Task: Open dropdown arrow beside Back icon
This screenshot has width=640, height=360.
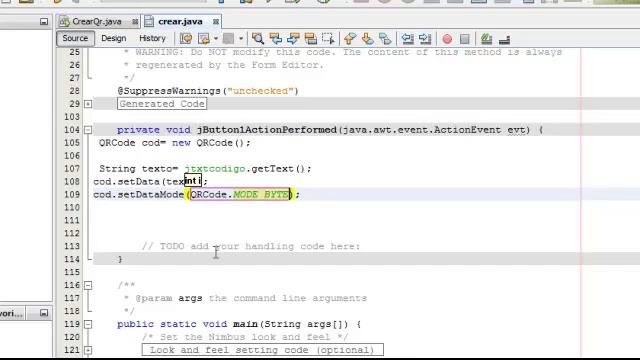Action: click(x=216, y=39)
